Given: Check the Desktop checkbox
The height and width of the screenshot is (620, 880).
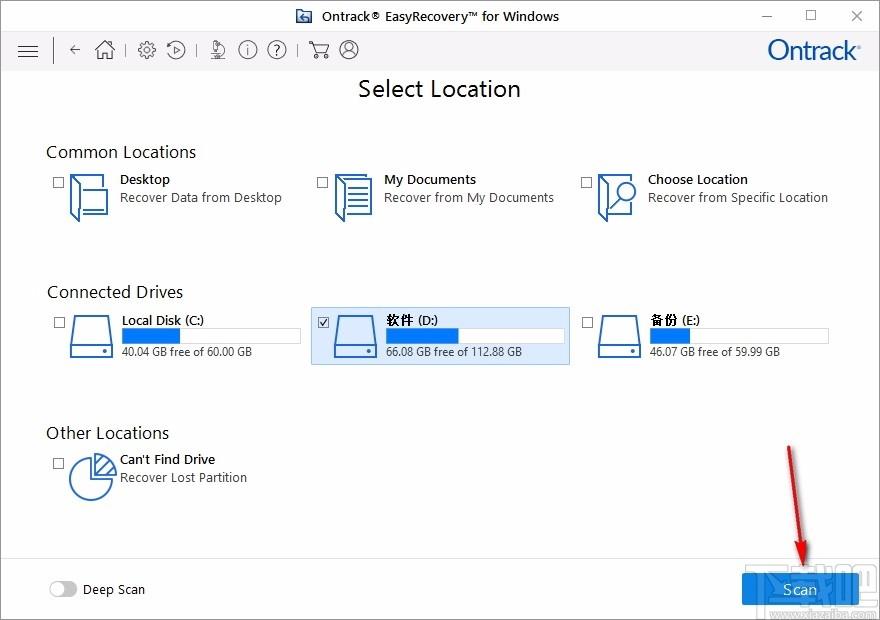Looking at the screenshot, I should pyautogui.click(x=58, y=182).
